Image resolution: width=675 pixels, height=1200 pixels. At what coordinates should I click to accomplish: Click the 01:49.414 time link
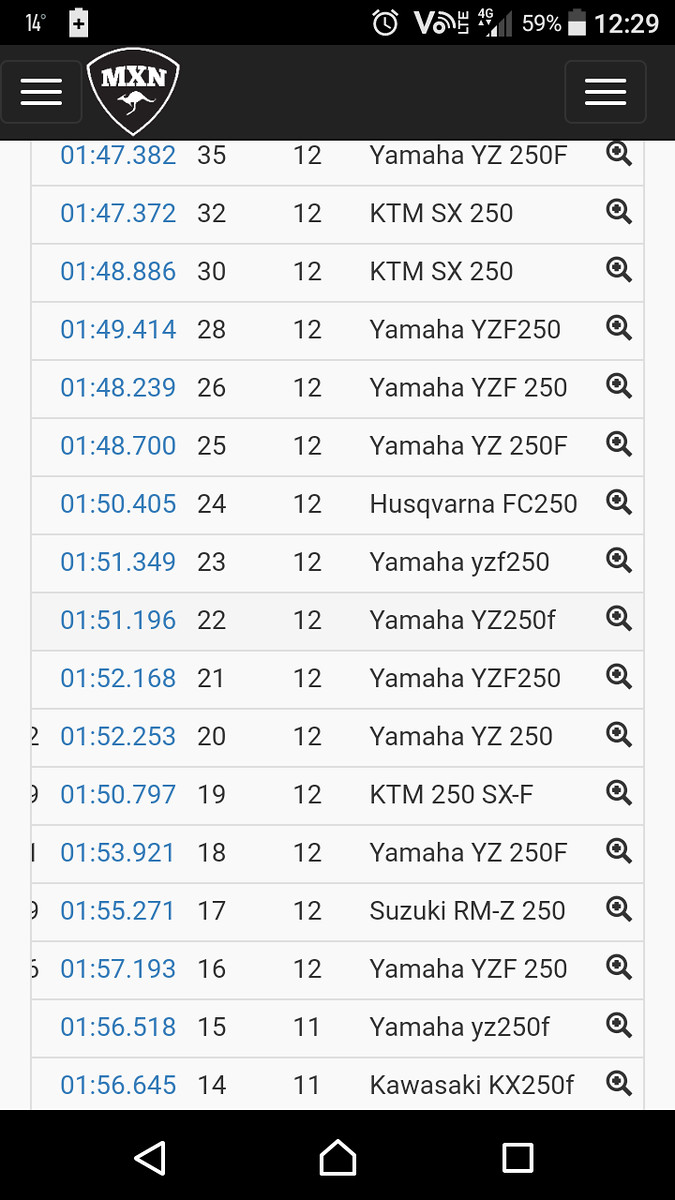(x=118, y=329)
